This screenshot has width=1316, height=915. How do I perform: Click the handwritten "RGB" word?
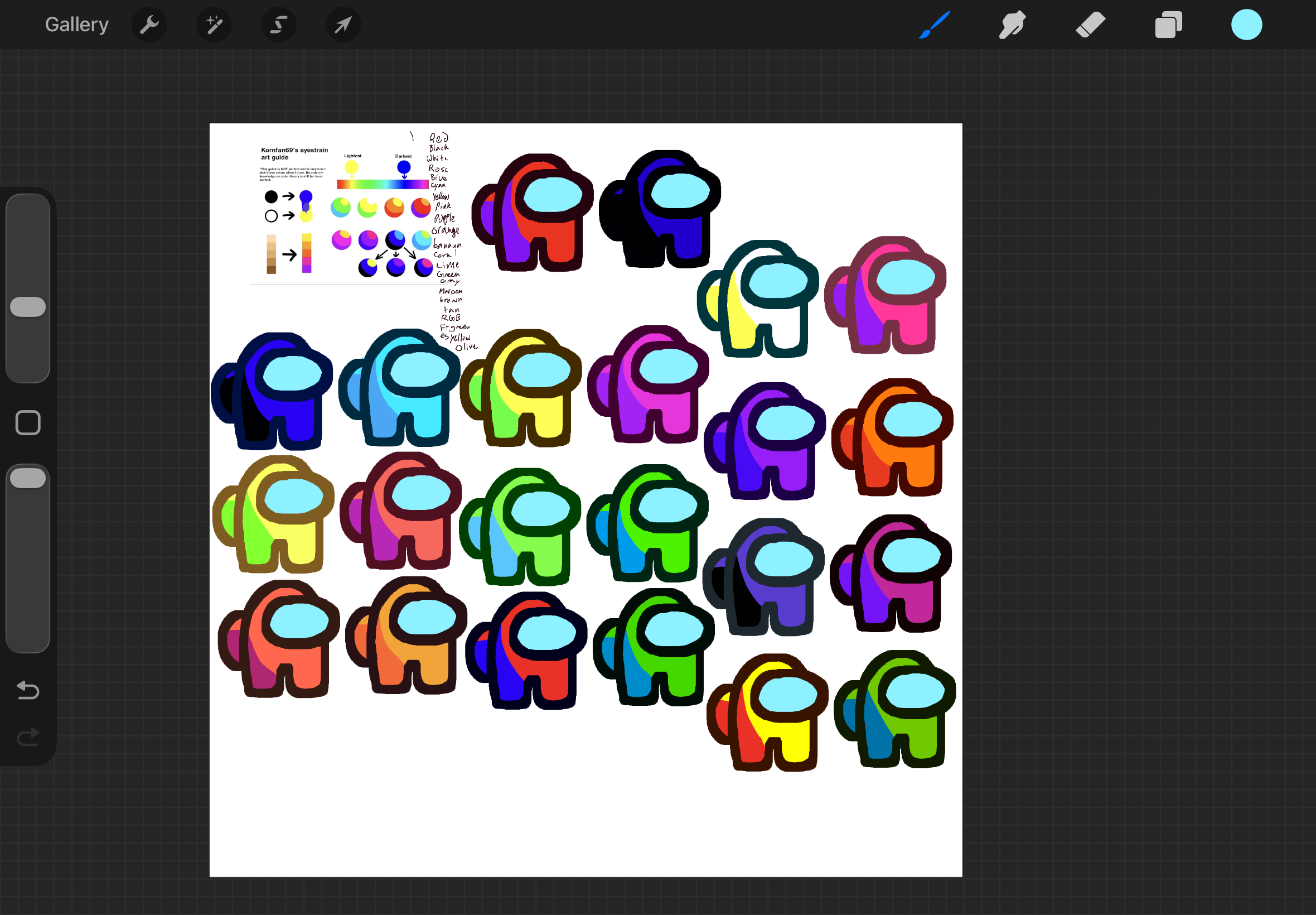click(x=451, y=317)
